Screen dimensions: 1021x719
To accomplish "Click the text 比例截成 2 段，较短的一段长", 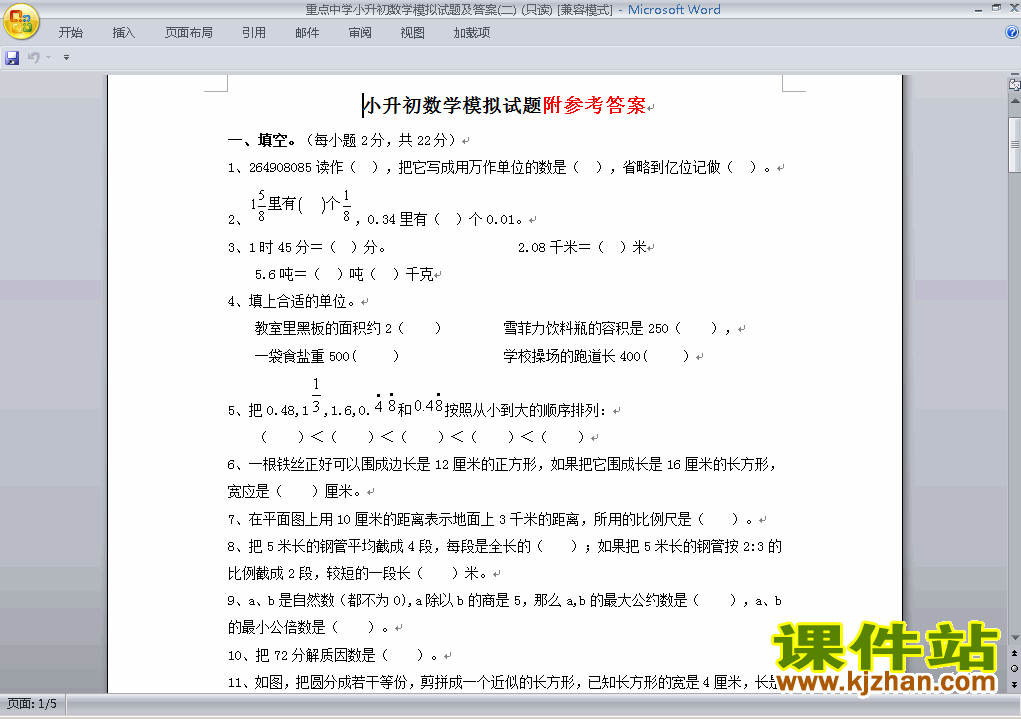I will (319, 574).
